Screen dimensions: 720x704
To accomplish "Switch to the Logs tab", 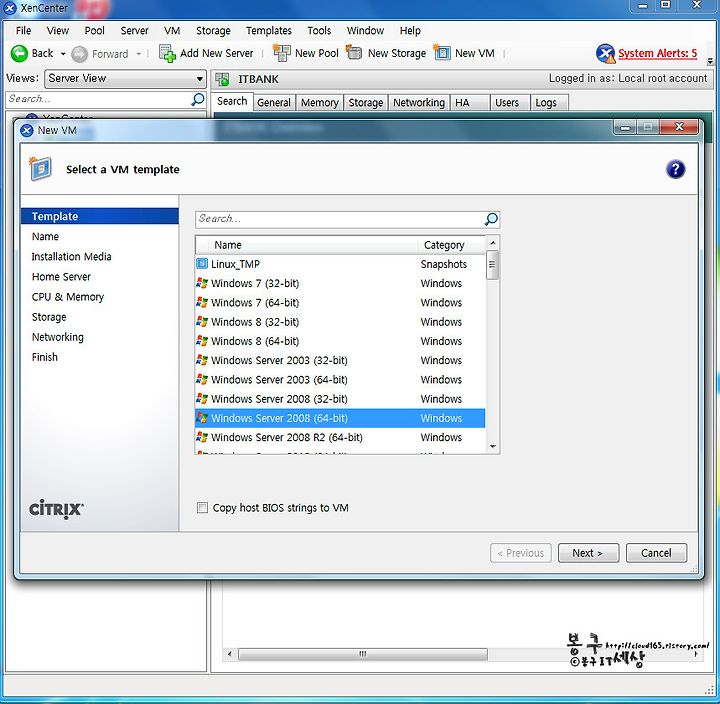I will [549, 102].
